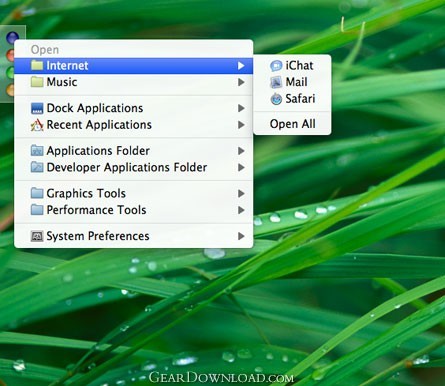Choose the Dock Applications entry

coord(134,108)
